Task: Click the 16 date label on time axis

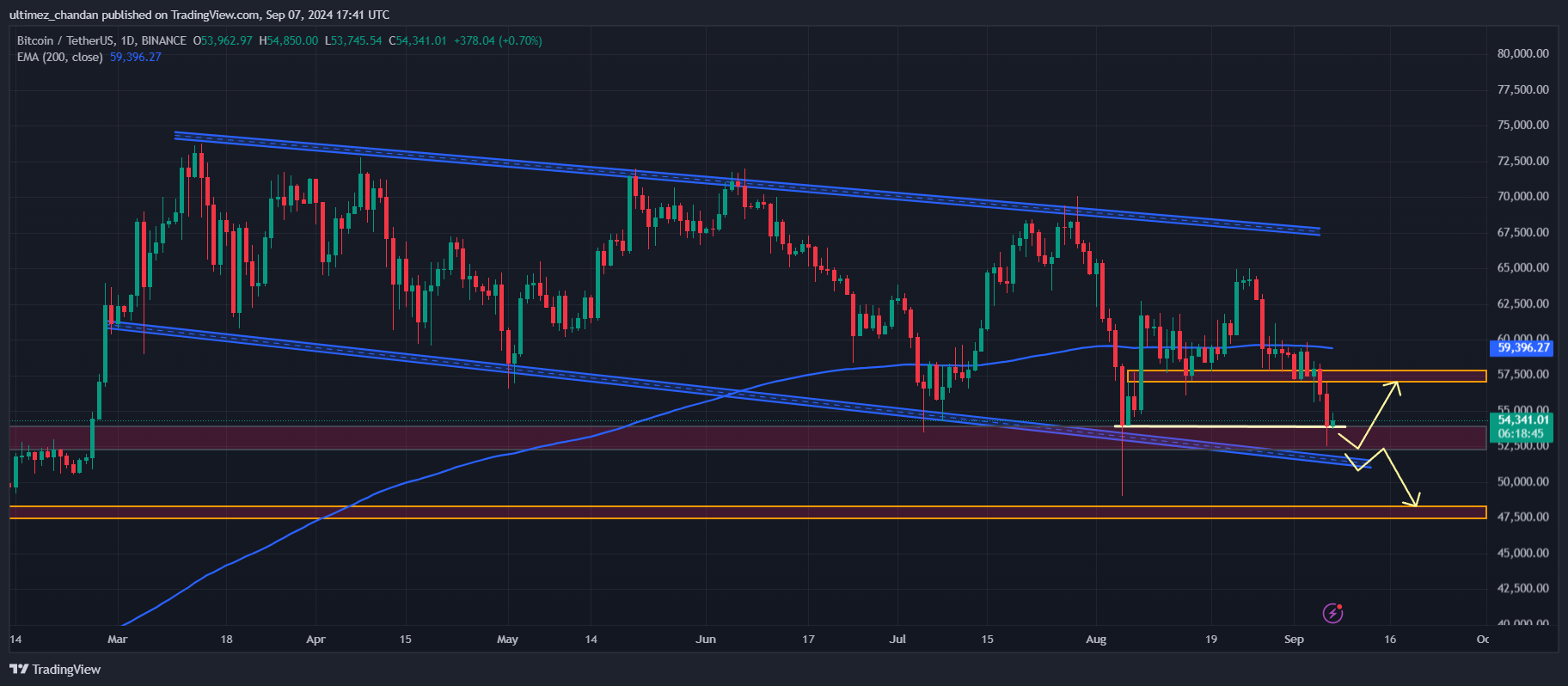Action: point(1390,640)
